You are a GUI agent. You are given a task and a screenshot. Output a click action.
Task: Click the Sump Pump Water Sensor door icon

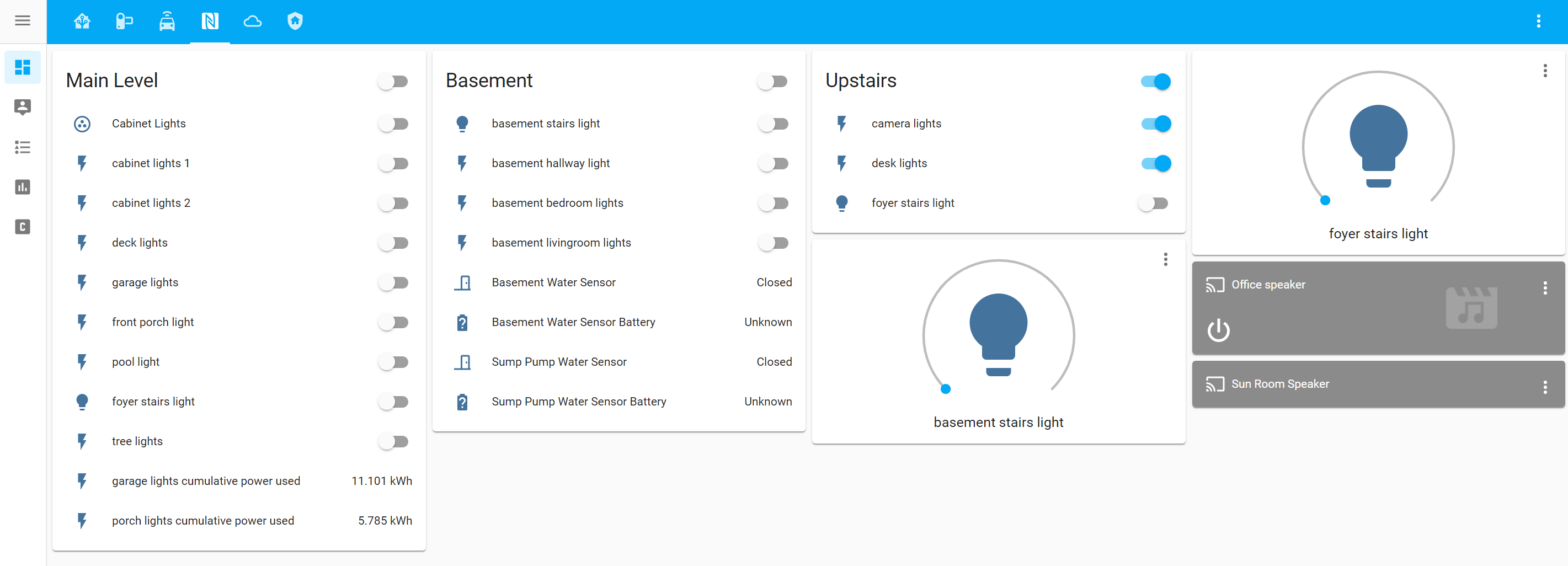tap(462, 362)
